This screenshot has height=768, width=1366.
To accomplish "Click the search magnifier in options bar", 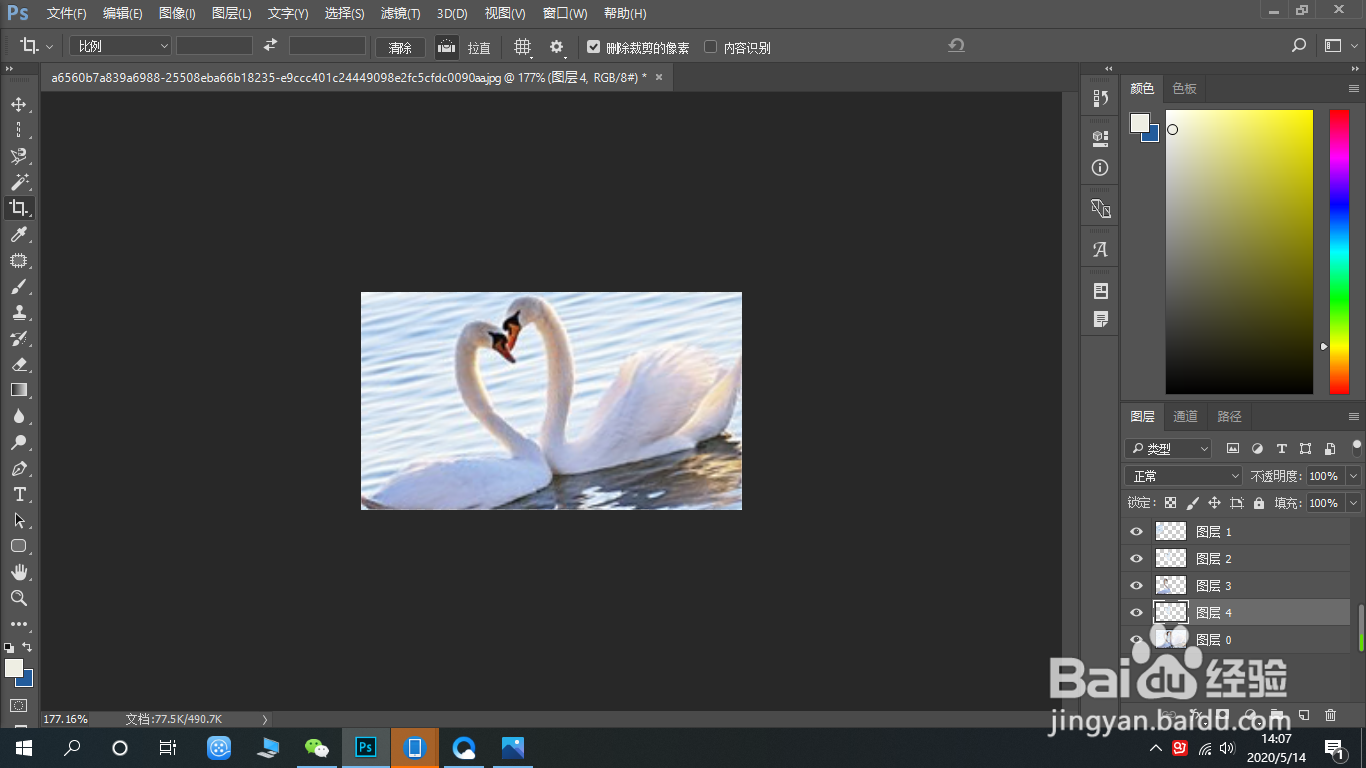I will click(1298, 46).
